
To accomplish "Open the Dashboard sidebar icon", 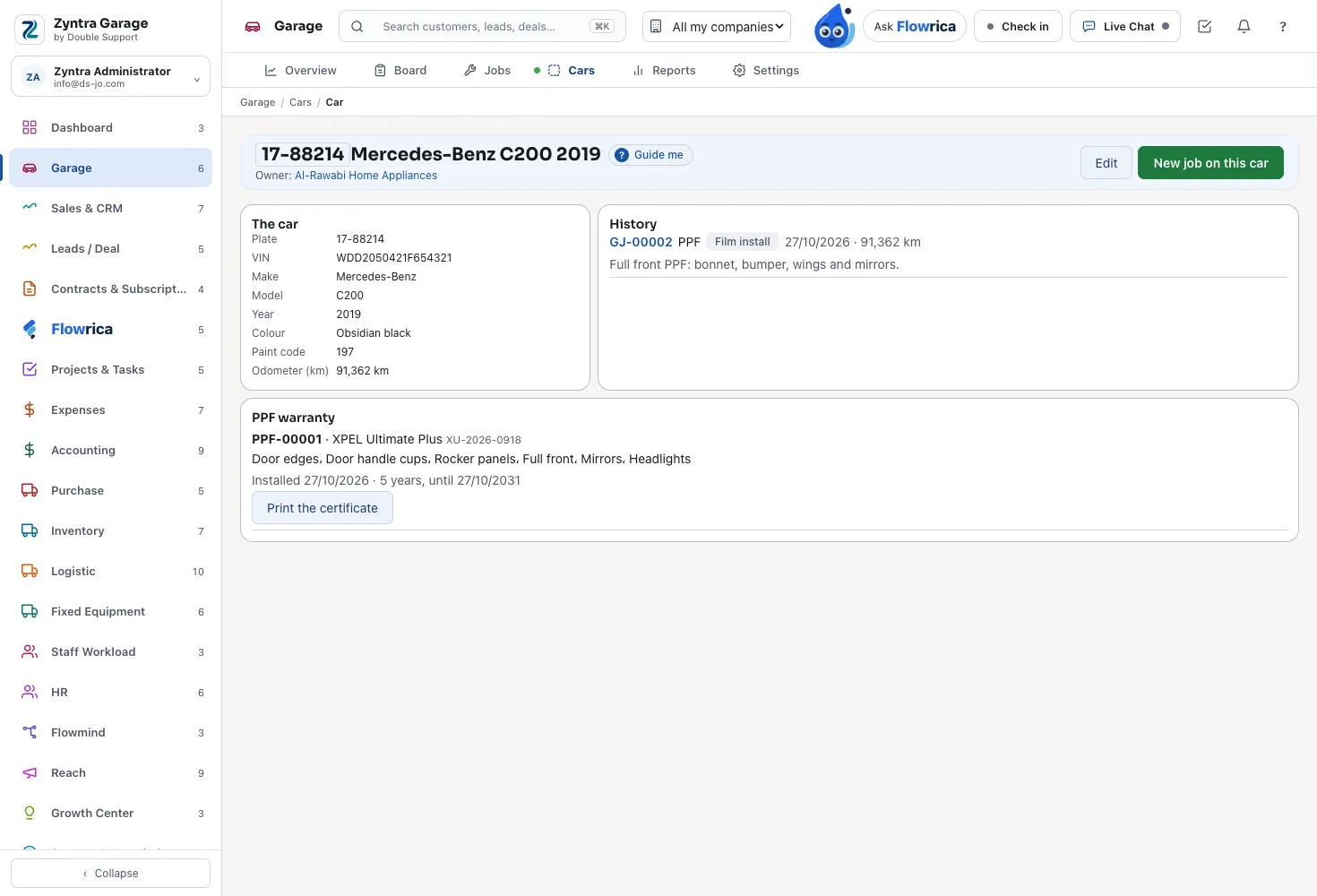I will tap(30, 127).
